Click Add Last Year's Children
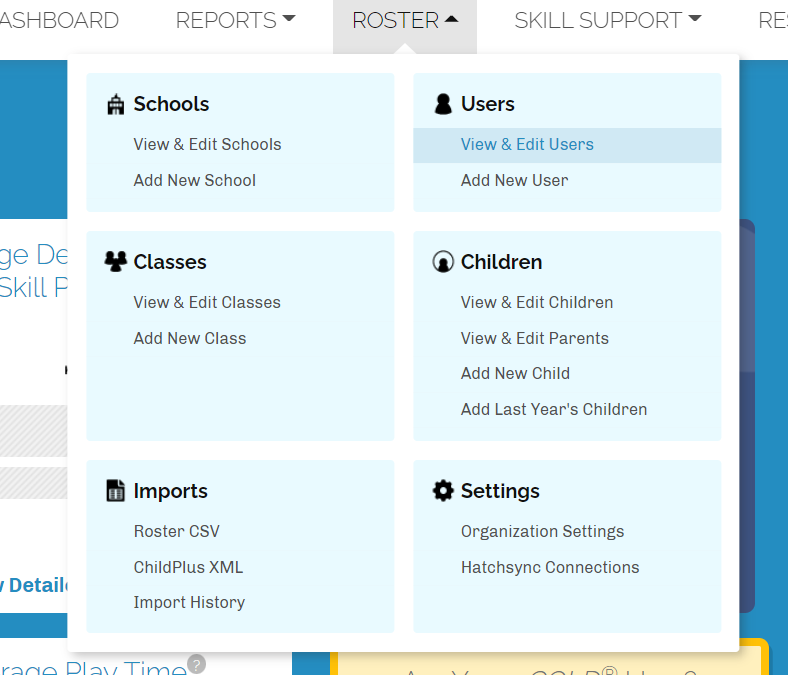 [x=554, y=410]
